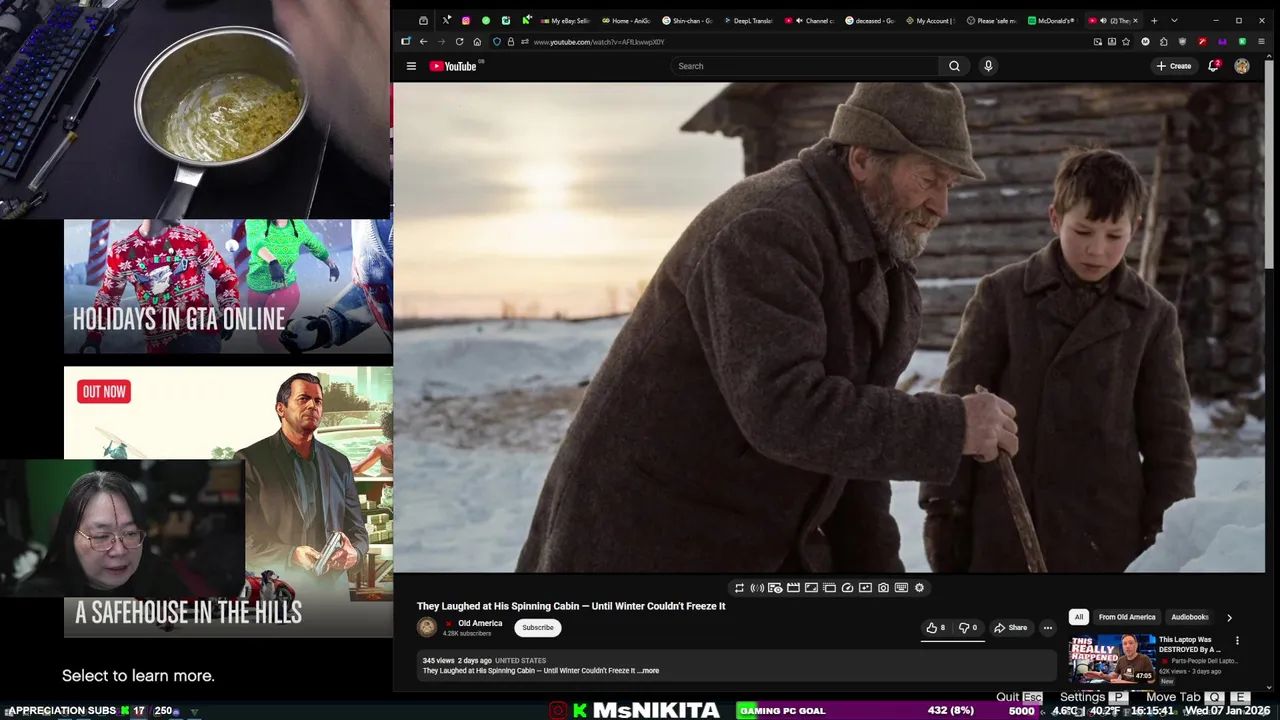The width and height of the screenshot is (1280, 720).
Task: Switch to the Shin-chan Google tab
Action: (687, 21)
